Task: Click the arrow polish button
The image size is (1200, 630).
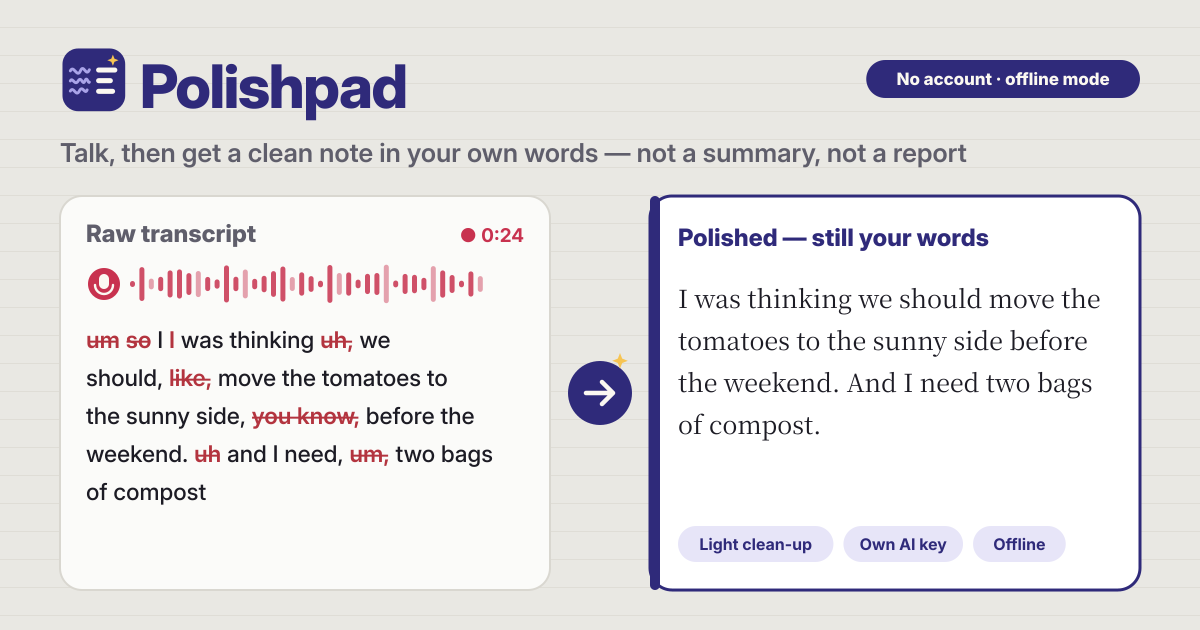Action: 600,393
